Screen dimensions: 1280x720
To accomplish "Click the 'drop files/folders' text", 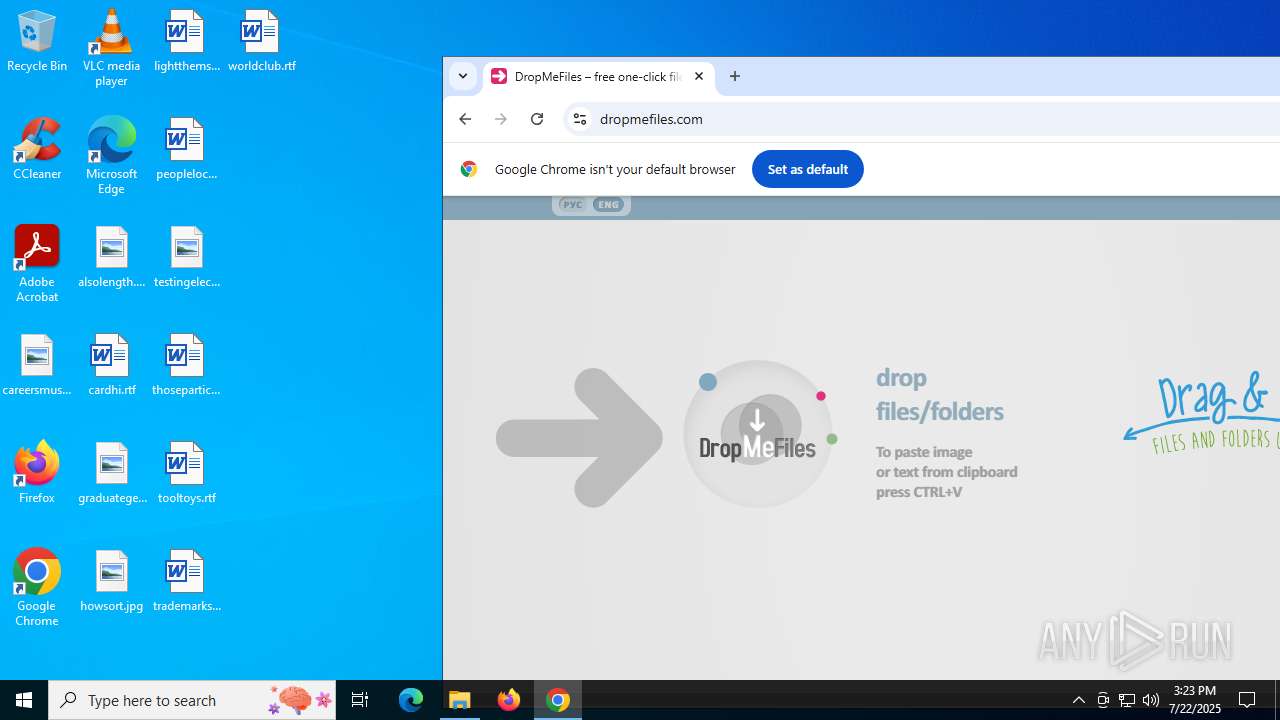I will [x=939, y=394].
